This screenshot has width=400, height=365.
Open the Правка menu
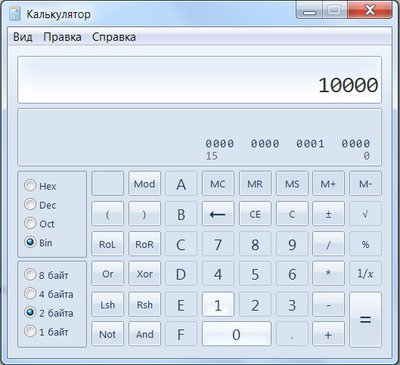click(62, 37)
